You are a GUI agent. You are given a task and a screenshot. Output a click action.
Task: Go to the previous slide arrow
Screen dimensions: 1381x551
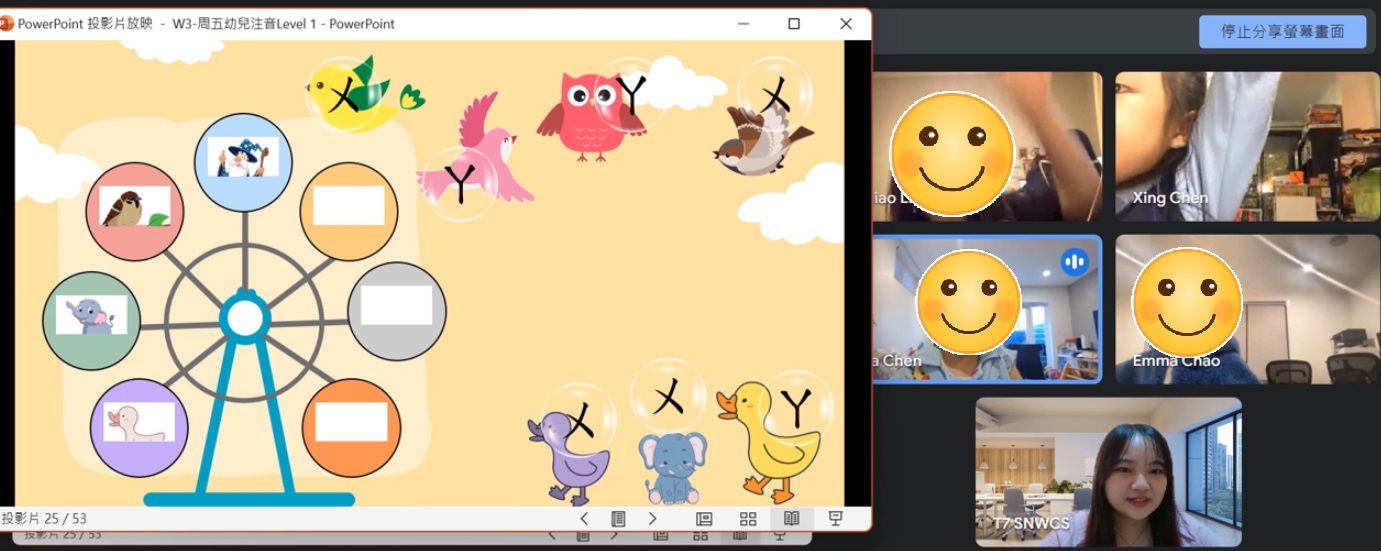[x=584, y=518]
